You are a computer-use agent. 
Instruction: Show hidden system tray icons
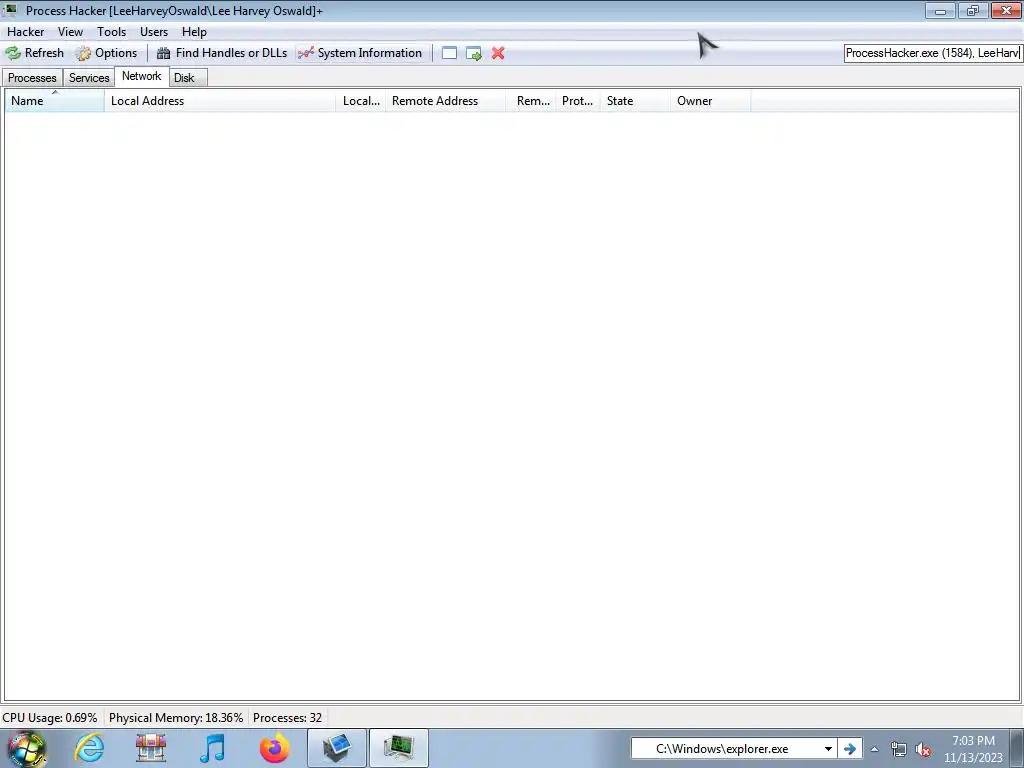[874, 749]
